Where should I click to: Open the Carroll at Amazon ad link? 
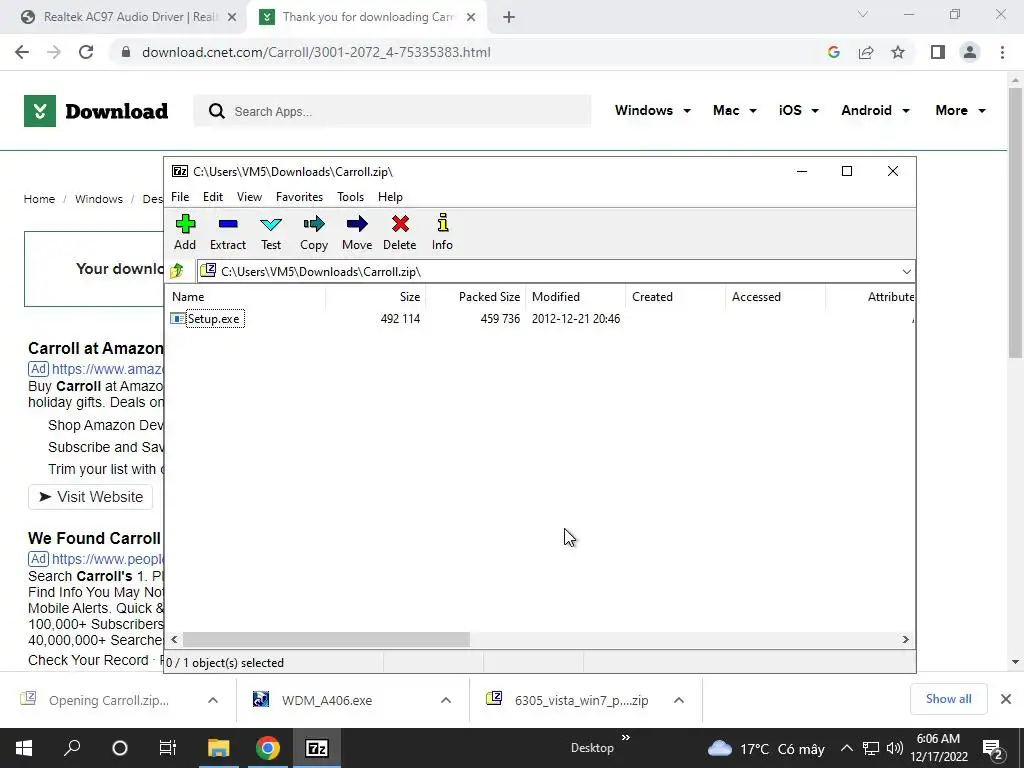coord(95,349)
